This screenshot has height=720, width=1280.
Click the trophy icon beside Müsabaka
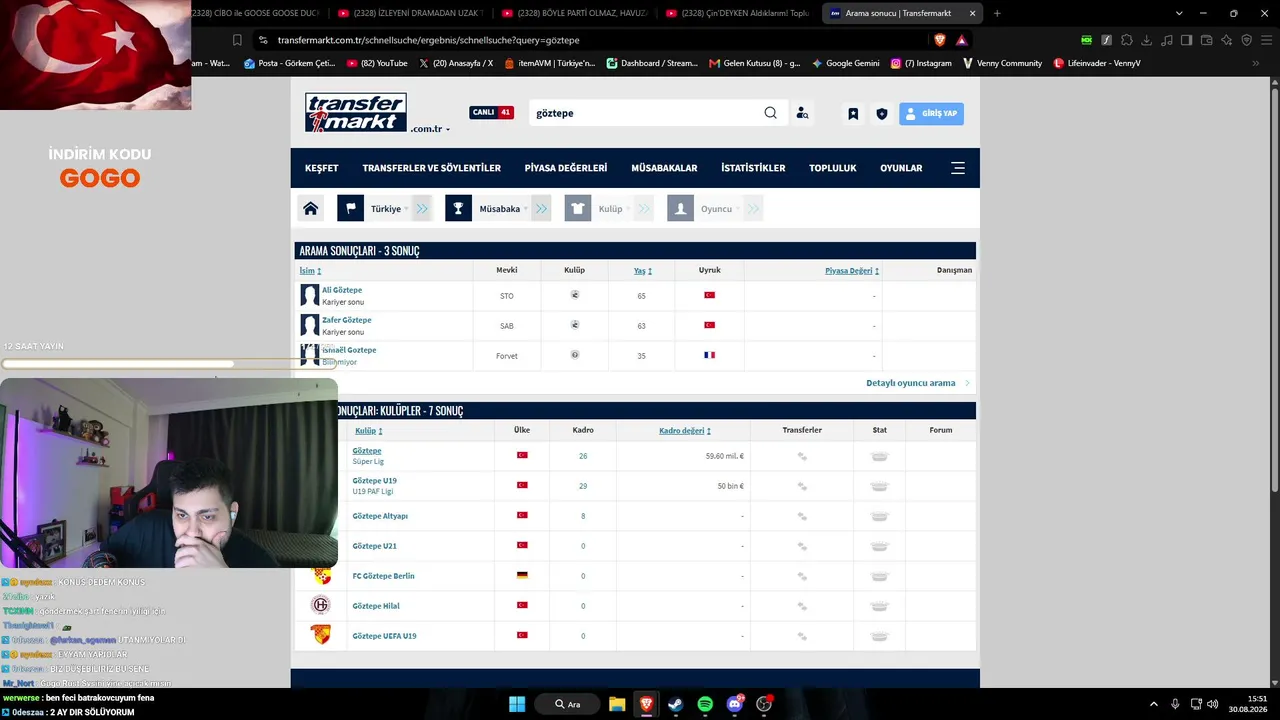(x=458, y=209)
